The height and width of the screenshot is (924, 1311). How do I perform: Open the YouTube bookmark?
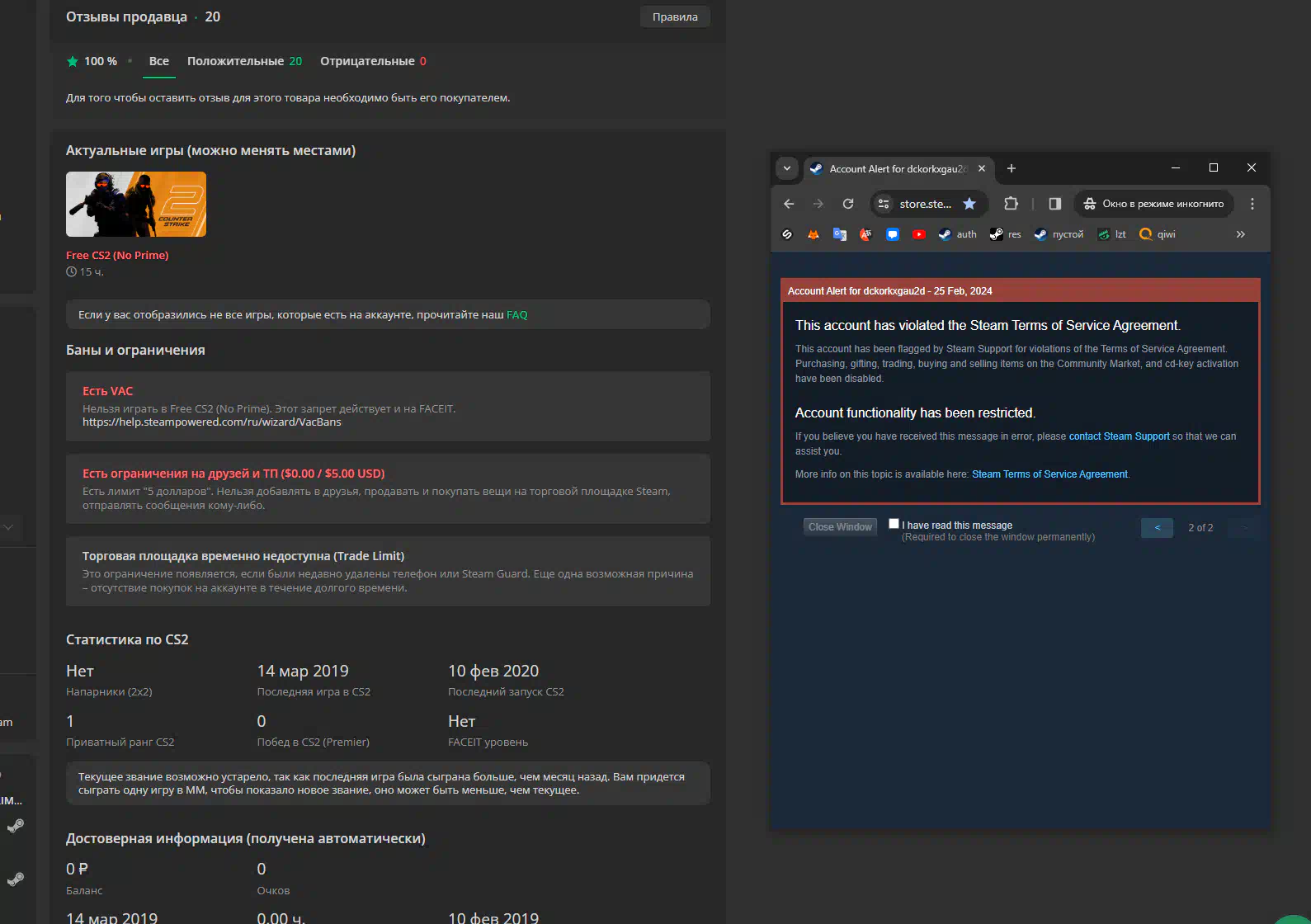click(x=919, y=234)
